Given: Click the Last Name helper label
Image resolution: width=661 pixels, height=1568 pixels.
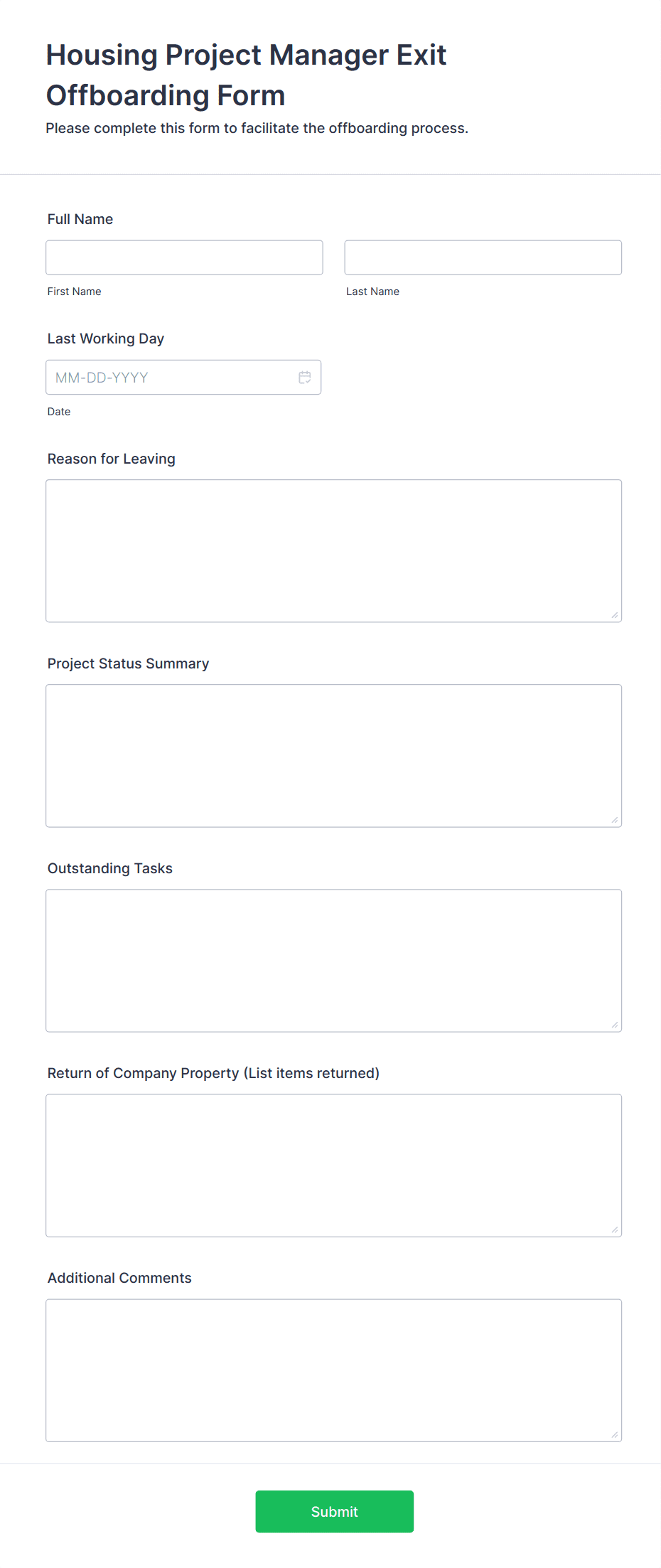Looking at the screenshot, I should [x=372, y=291].
